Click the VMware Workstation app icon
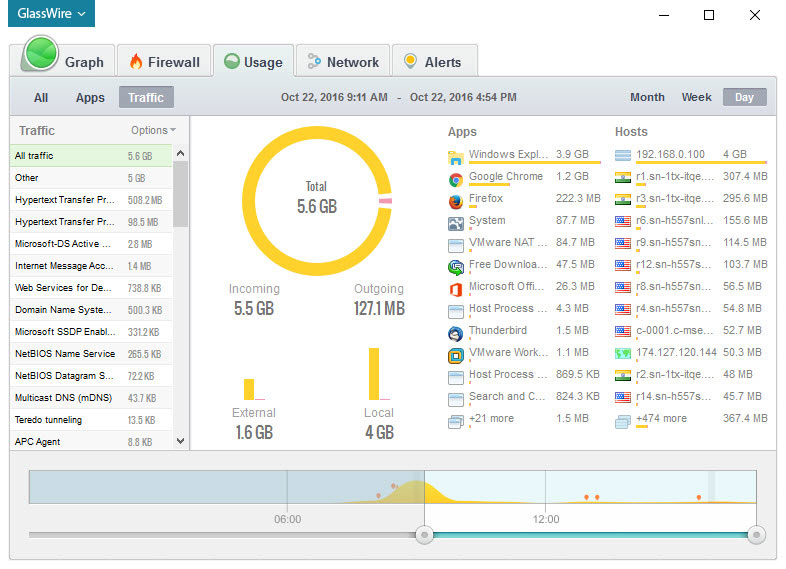The width and height of the screenshot is (786, 569). [456, 354]
